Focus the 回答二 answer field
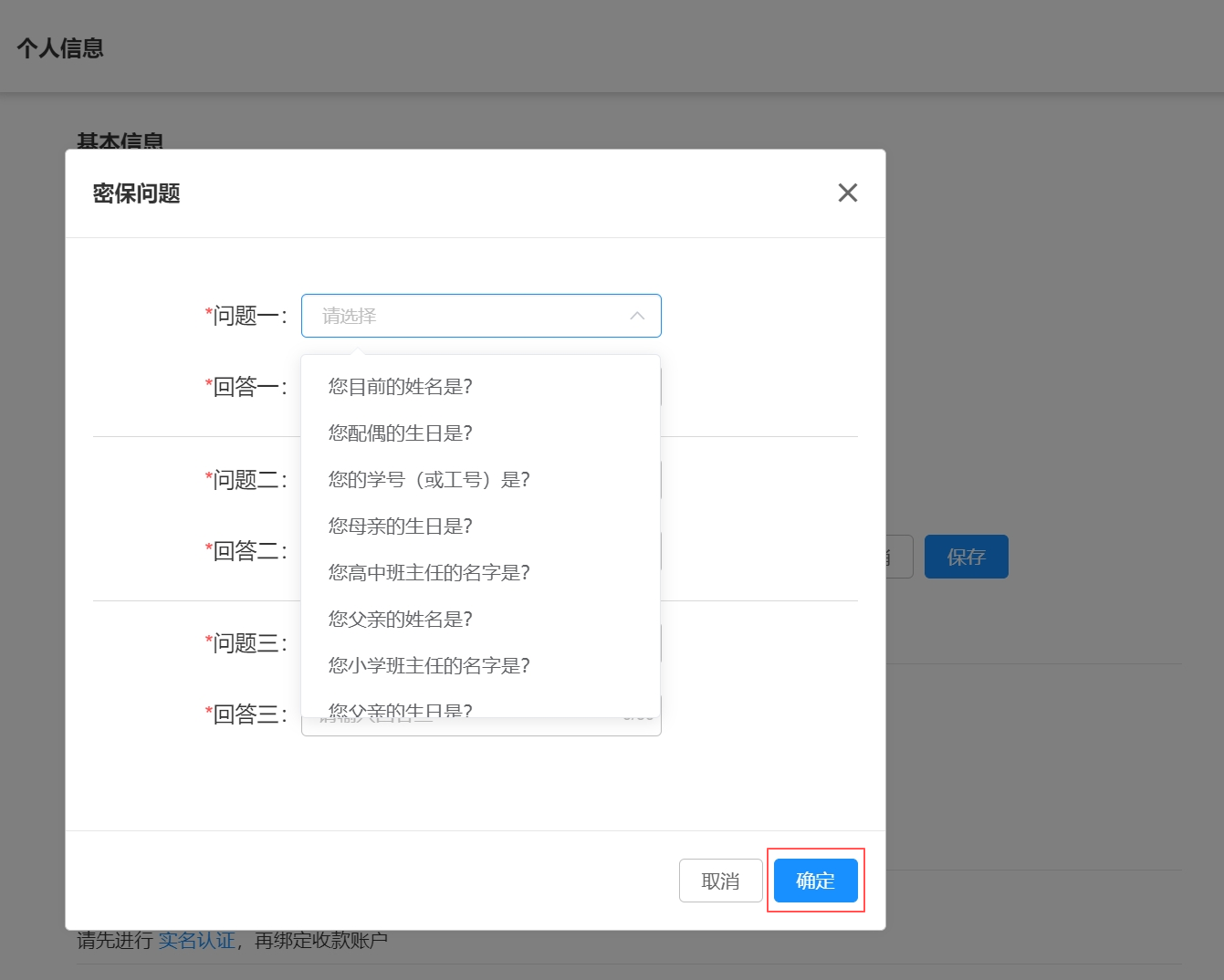1224x980 pixels. point(481,551)
